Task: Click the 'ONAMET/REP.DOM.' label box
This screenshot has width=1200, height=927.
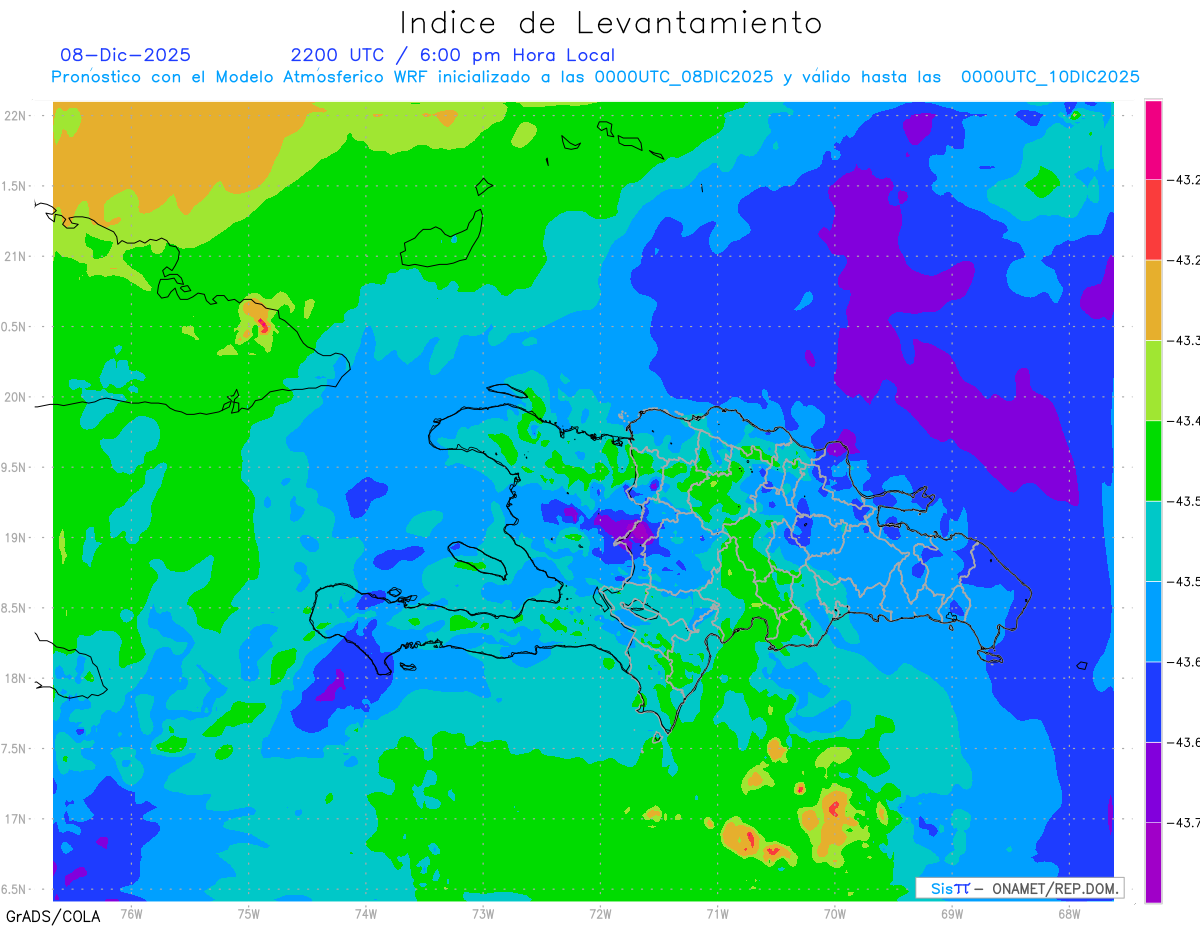Action: tap(1018, 888)
